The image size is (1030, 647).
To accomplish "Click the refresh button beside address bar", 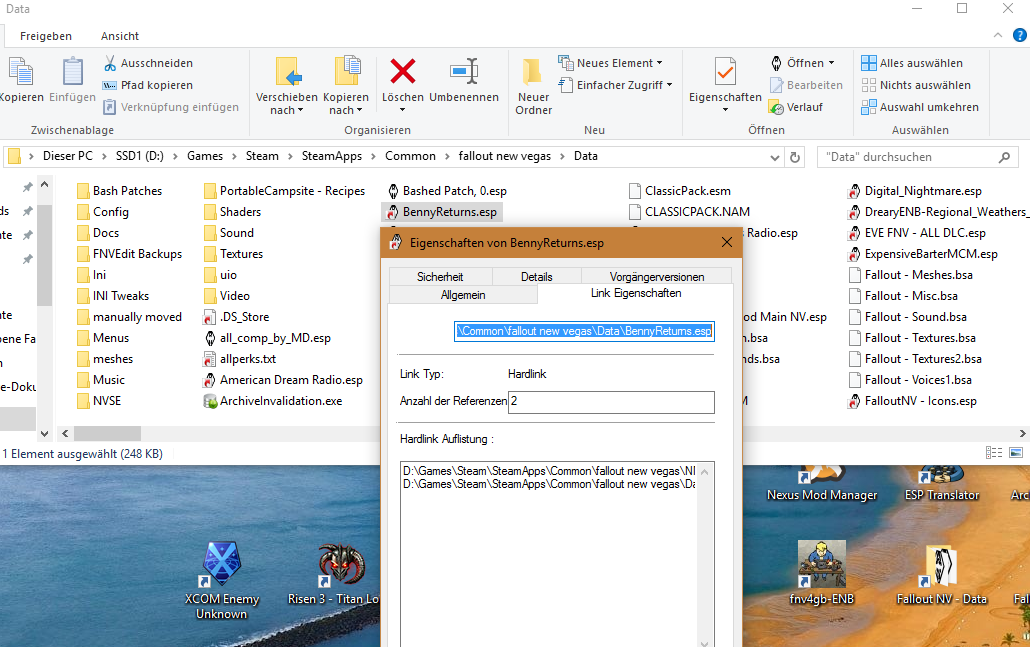I will pyautogui.click(x=795, y=157).
